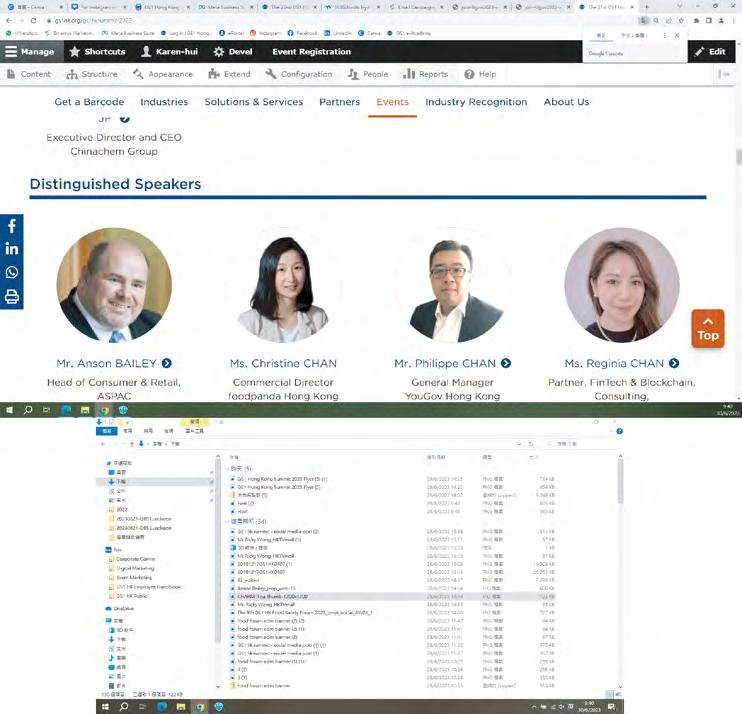Click the print icon in side bar
The height and width of the screenshot is (714, 742).
pyautogui.click(x=12, y=297)
